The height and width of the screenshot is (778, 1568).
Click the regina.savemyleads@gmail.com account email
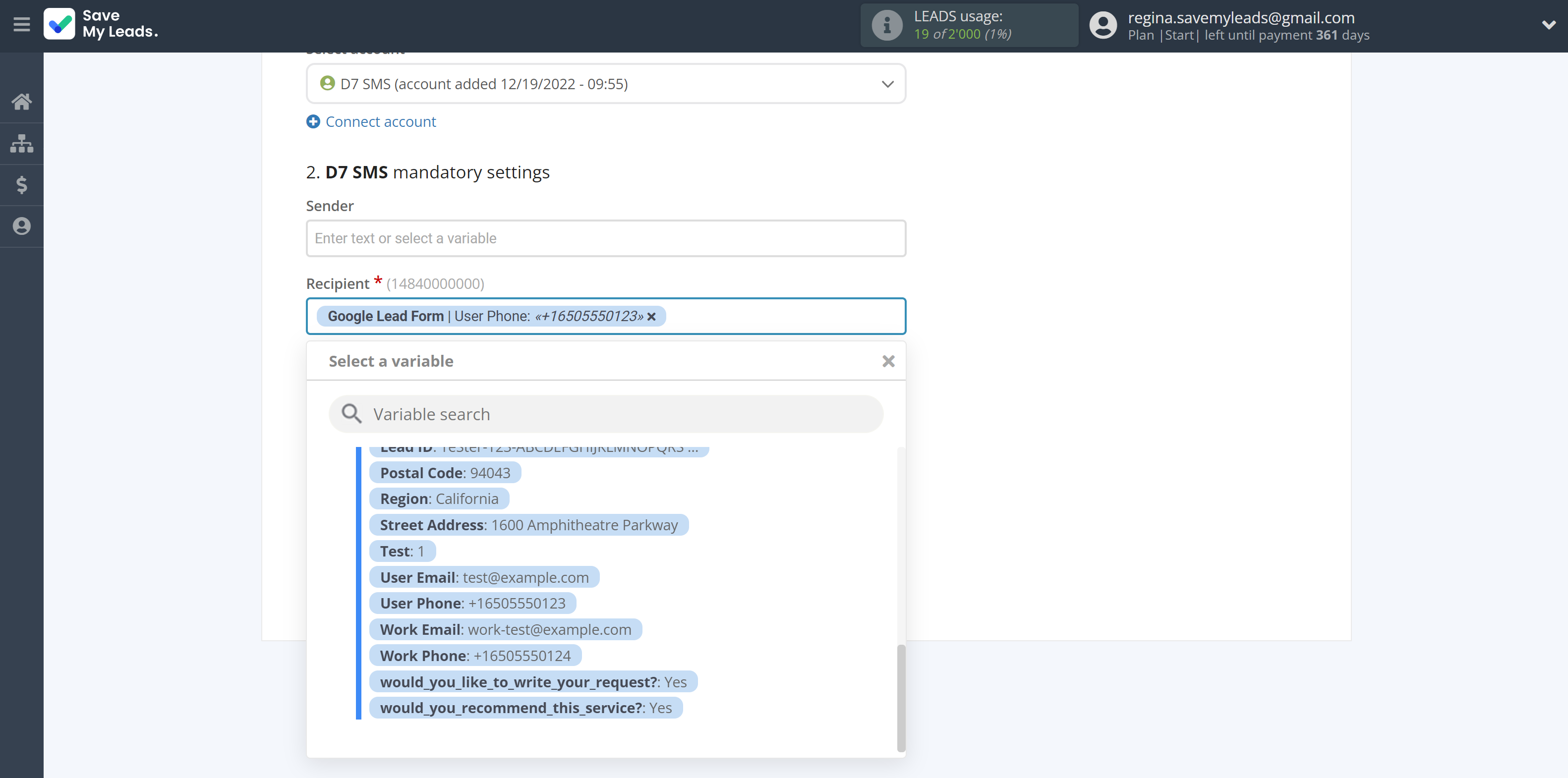point(1240,18)
